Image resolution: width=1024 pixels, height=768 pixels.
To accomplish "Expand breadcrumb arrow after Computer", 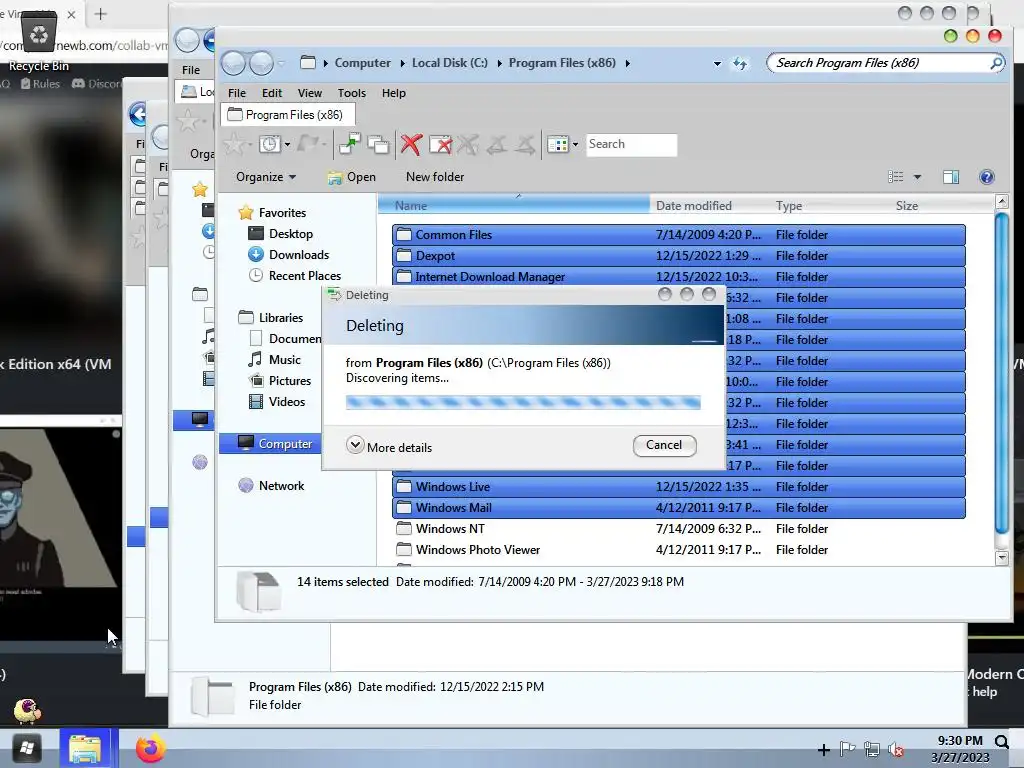I will (x=400, y=63).
